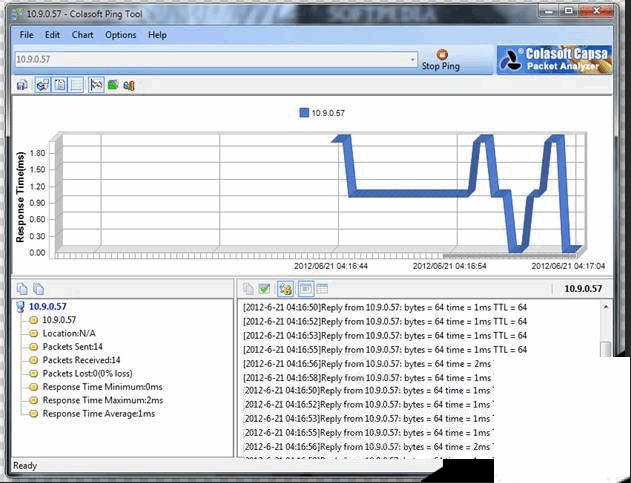Open the Chart menu
Viewport: 631px width, 483px height.
(82, 35)
